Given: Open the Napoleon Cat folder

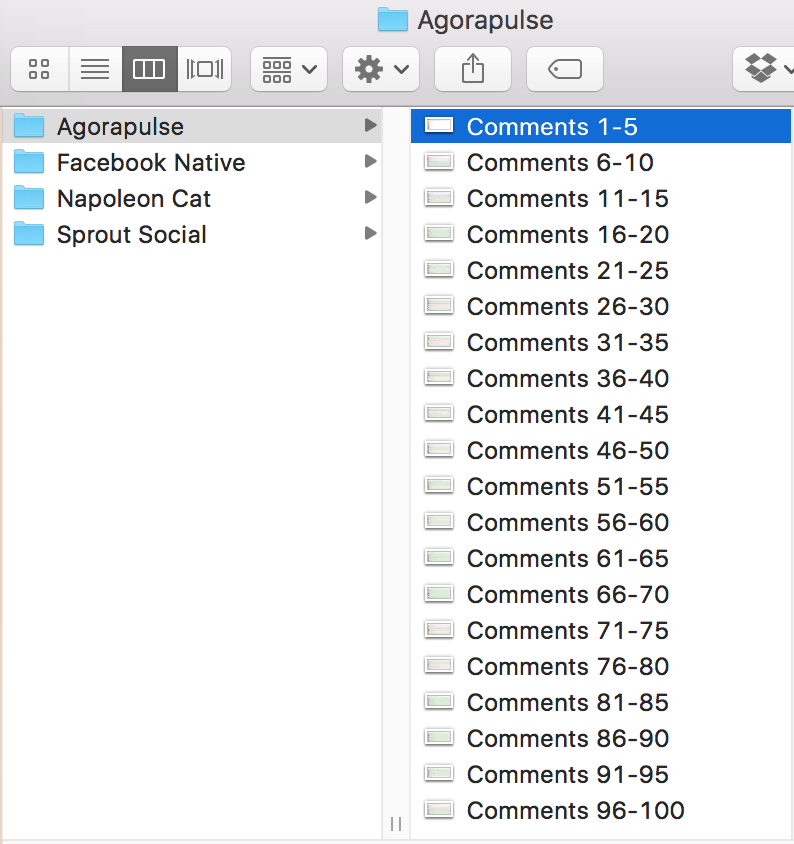Looking at the screenshot, I should pyautogui.click(x=133, y=199).
